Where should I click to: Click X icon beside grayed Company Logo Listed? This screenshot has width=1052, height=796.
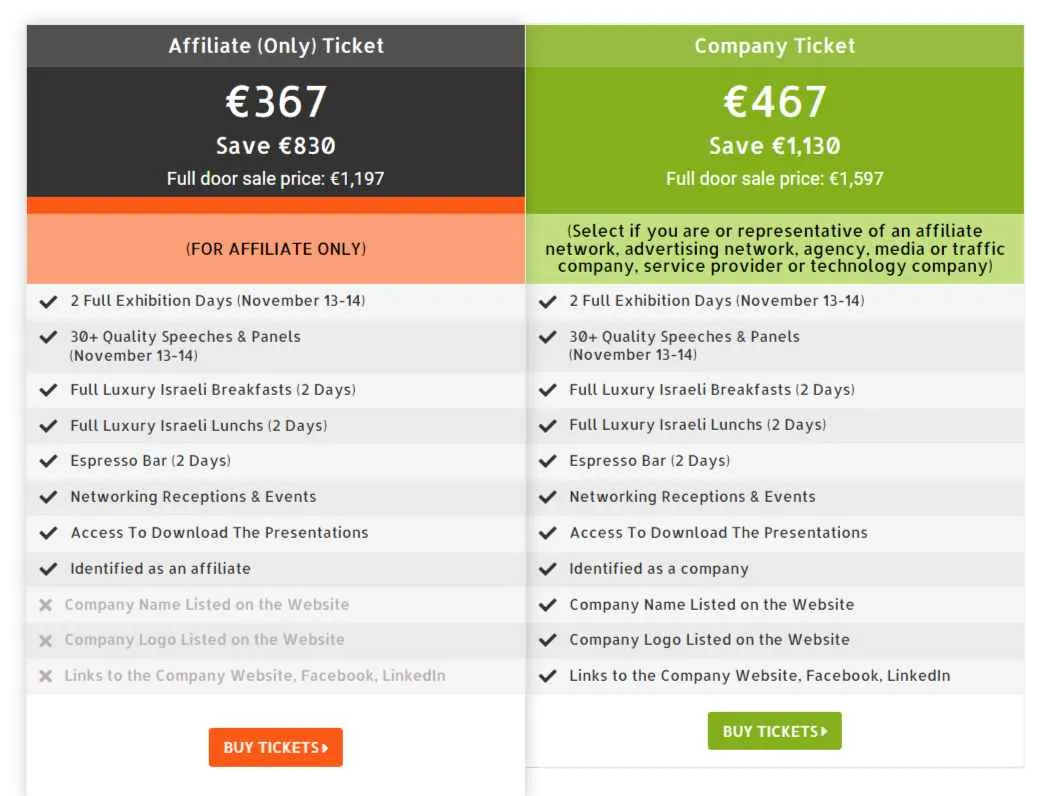[x=46, y=641]
